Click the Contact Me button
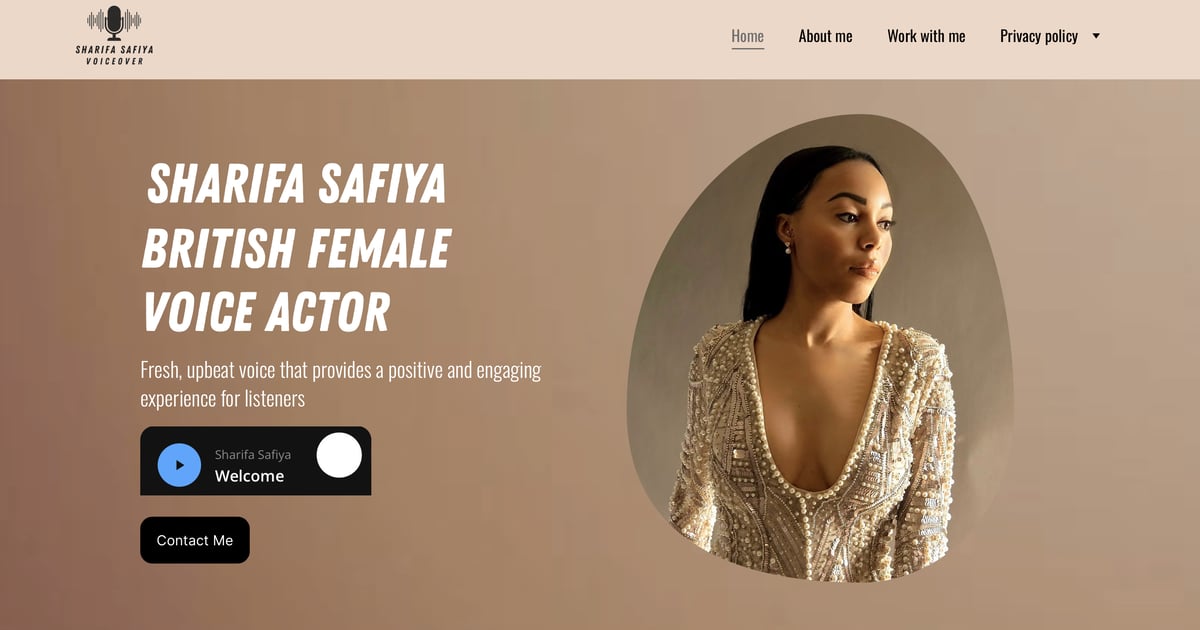The image size is (1200, 630). [195, 540]
